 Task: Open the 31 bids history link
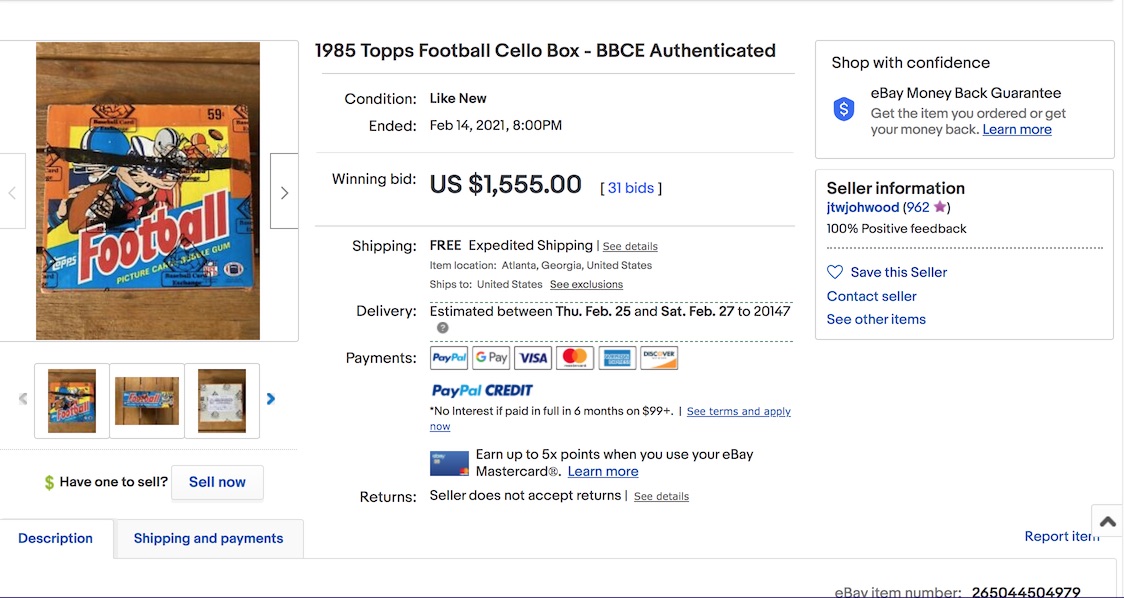(631, 188)
